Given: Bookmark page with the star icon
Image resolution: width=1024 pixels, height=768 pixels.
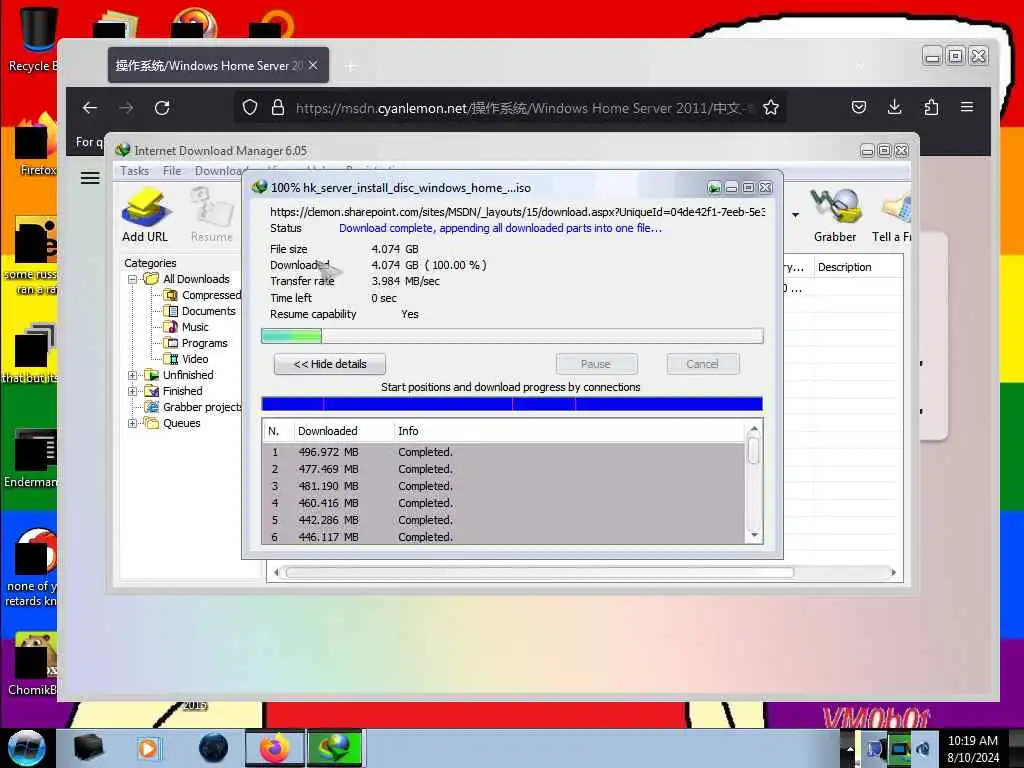Looking at the screenshot, I should 771,108.
